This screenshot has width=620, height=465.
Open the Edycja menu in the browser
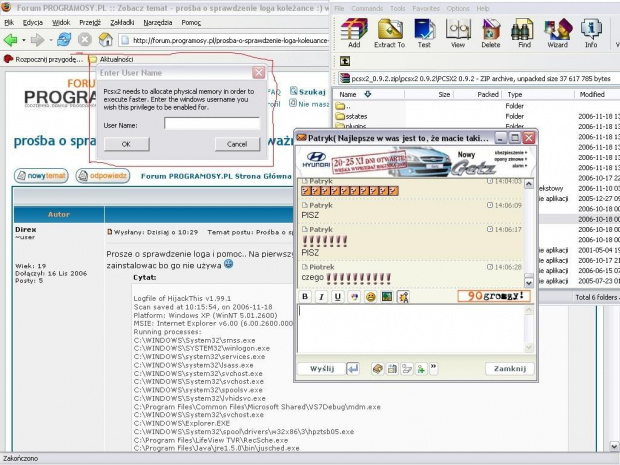point(33,23)
